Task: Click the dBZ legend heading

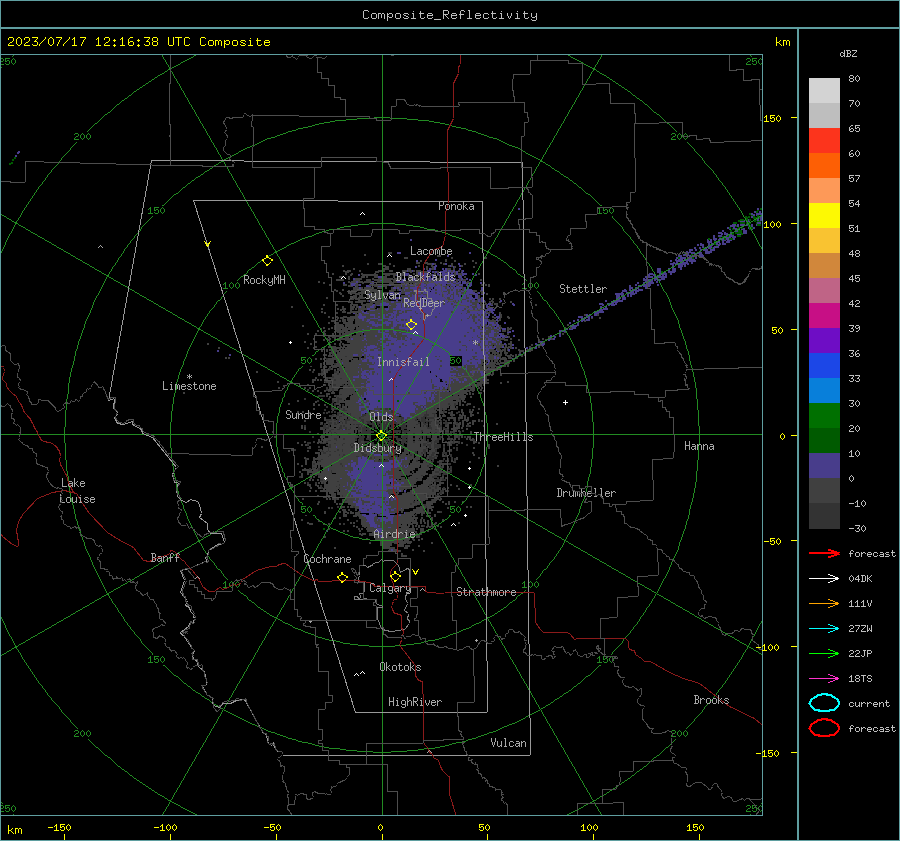Action: tap(848, 53)
